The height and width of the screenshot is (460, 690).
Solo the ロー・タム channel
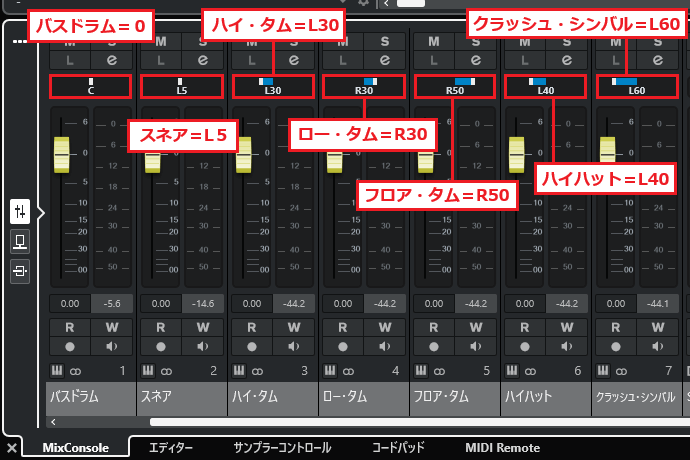coord(385,41)
